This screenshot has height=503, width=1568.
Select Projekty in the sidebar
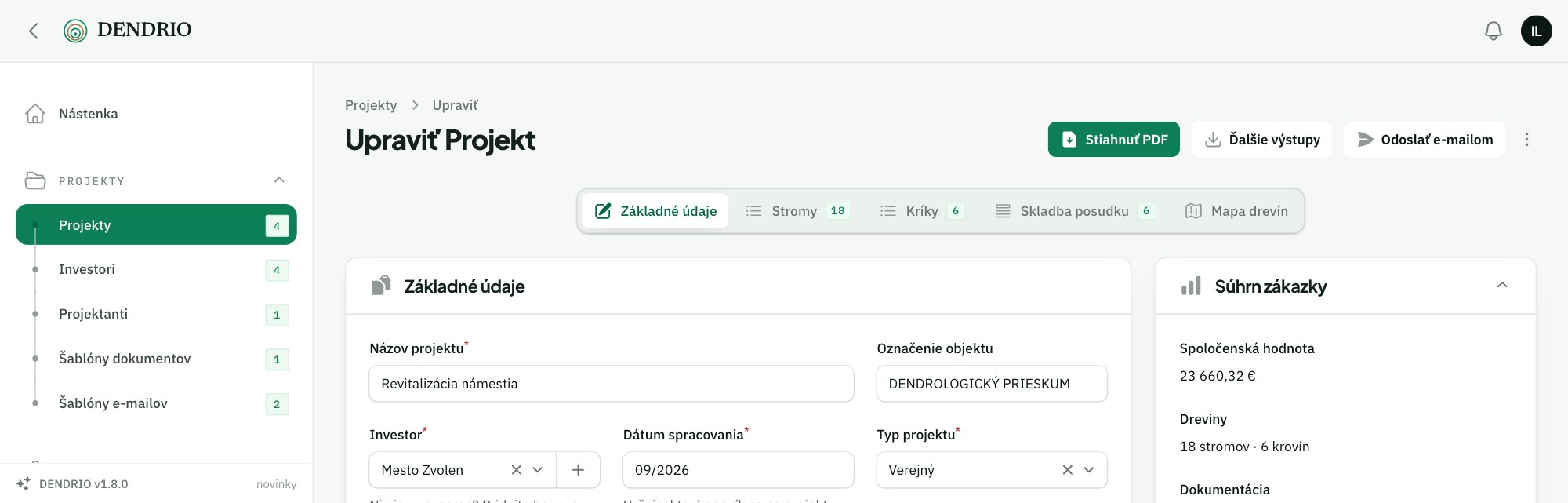point(156,225)
